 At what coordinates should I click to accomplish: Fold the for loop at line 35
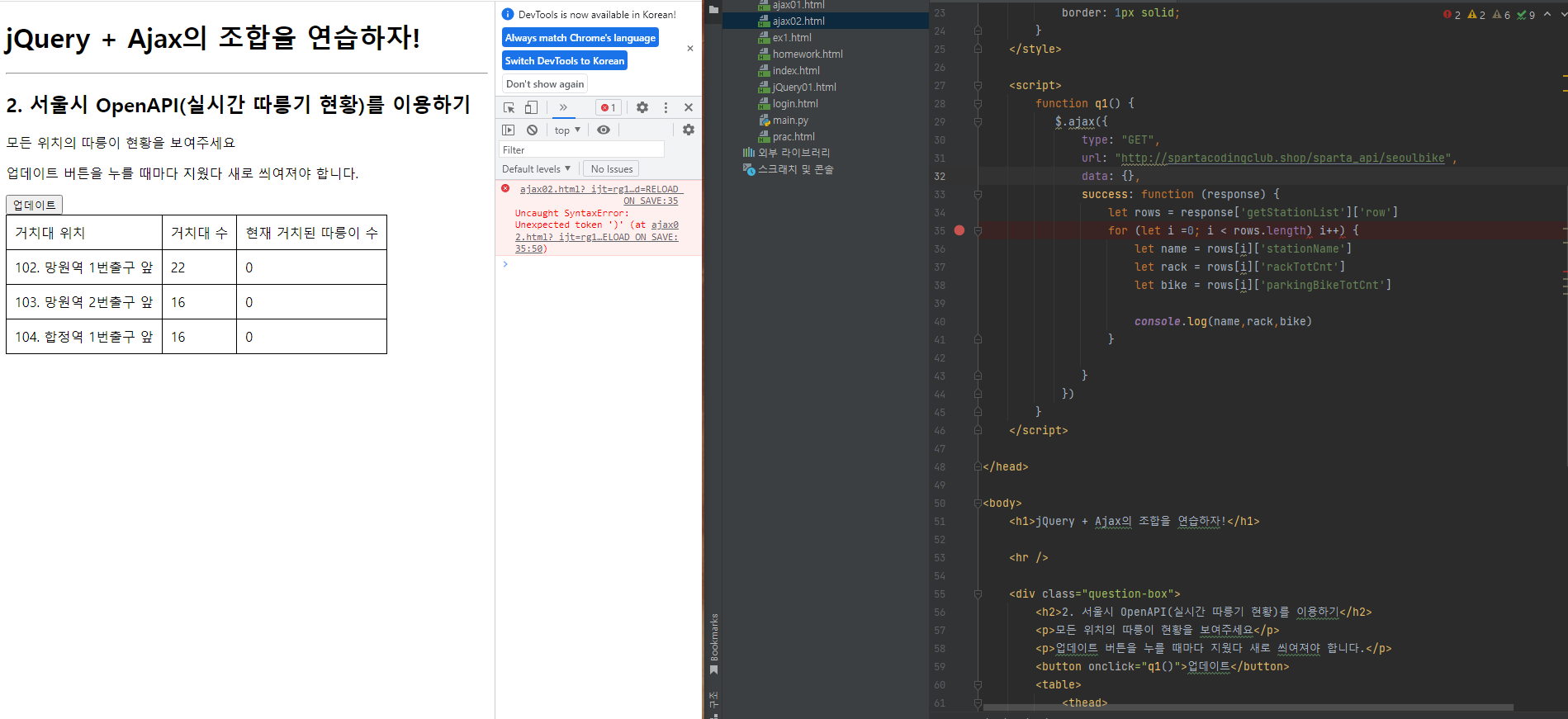pos(978,231)
